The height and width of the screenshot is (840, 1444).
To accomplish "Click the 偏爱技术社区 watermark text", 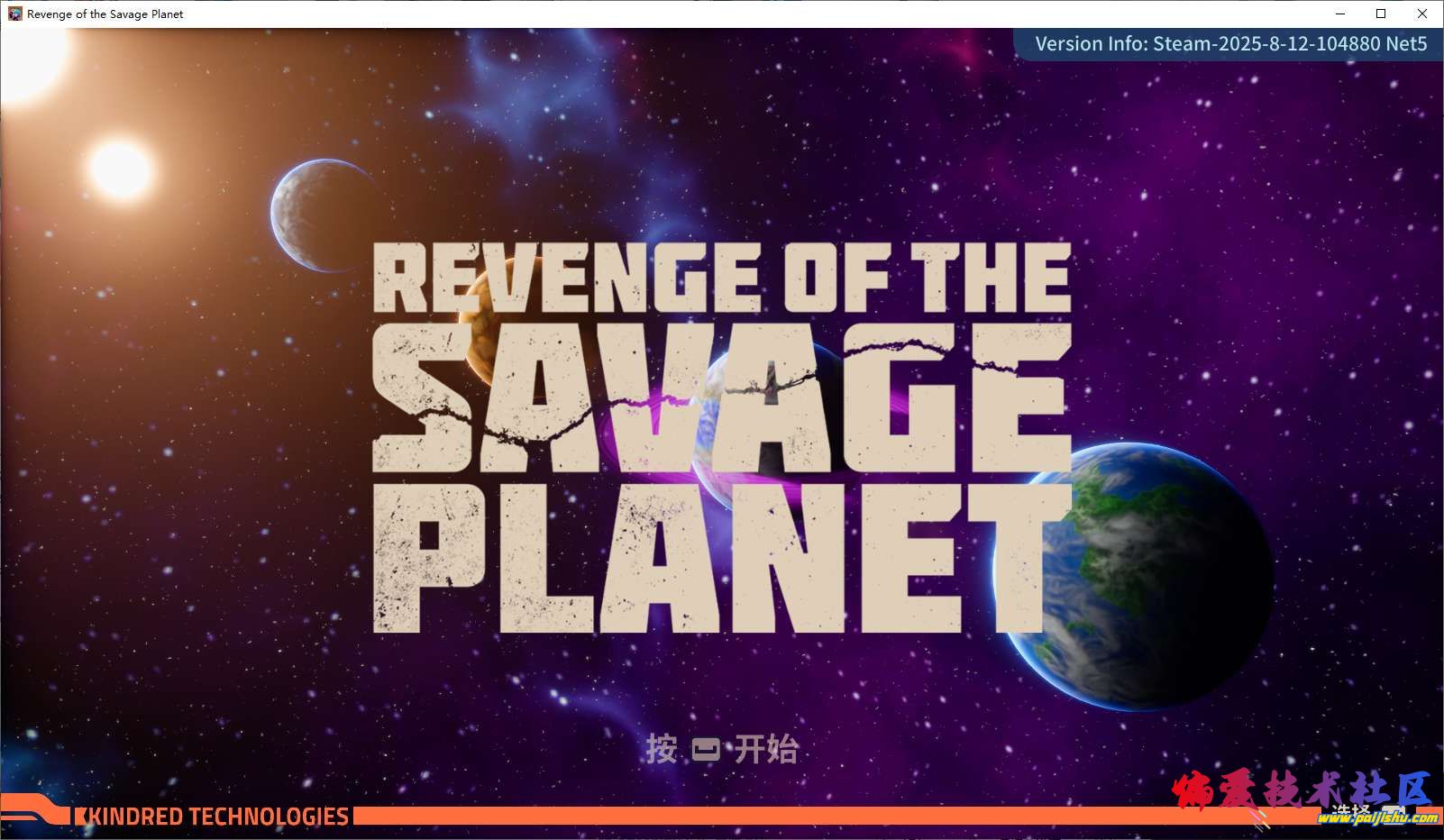I will pyautogui.click(x=1301, y=790).
